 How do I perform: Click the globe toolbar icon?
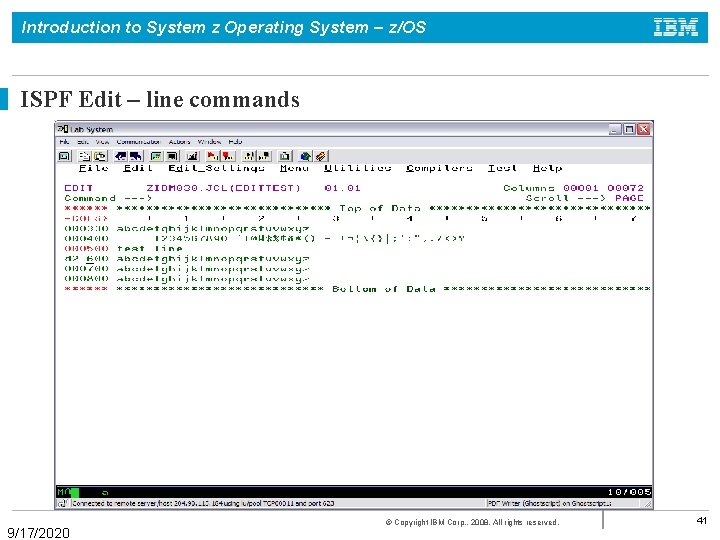pyautogui.click(x=305, y=156)
